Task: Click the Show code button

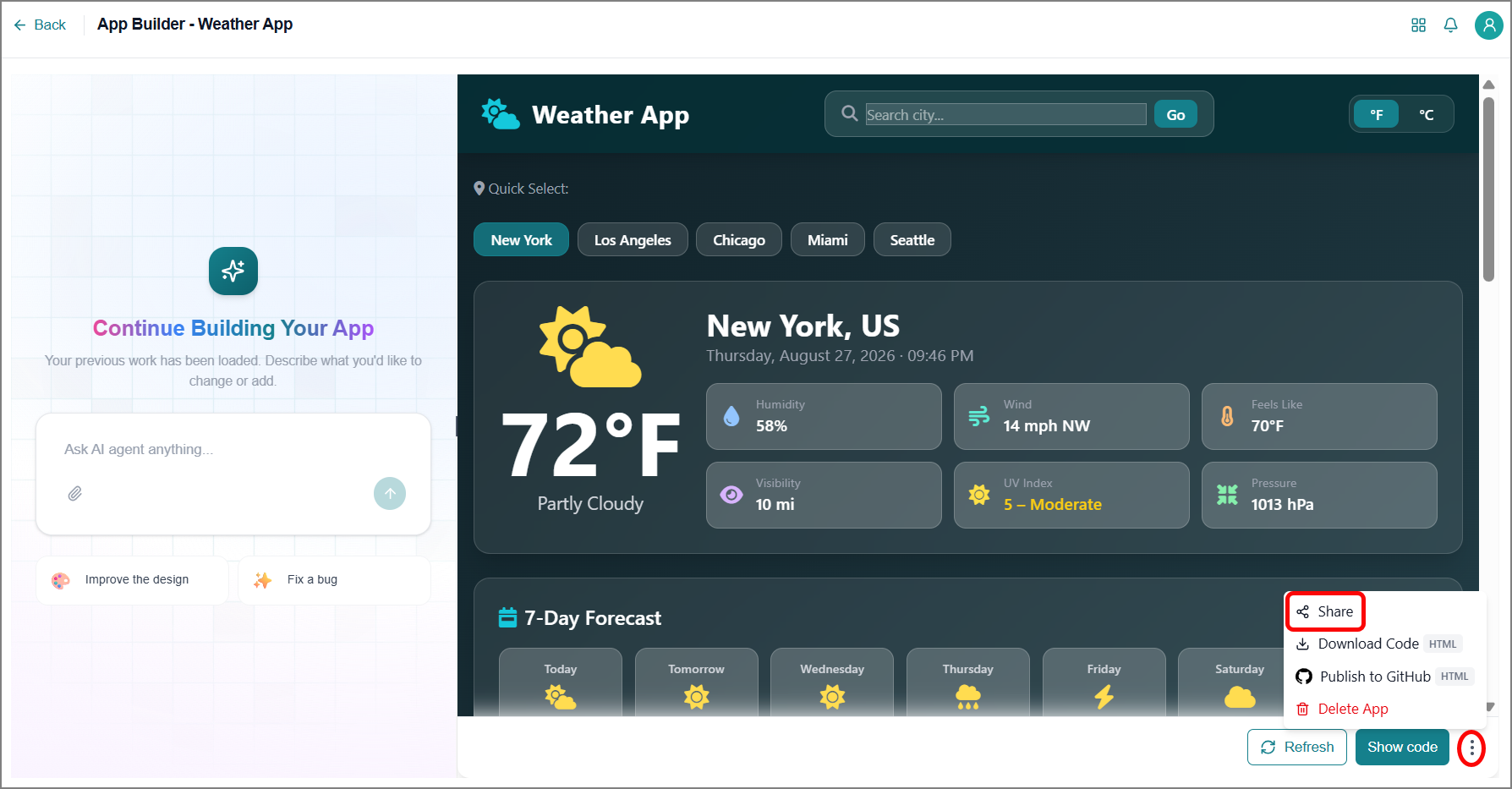Action: [x=1402, y=748]
